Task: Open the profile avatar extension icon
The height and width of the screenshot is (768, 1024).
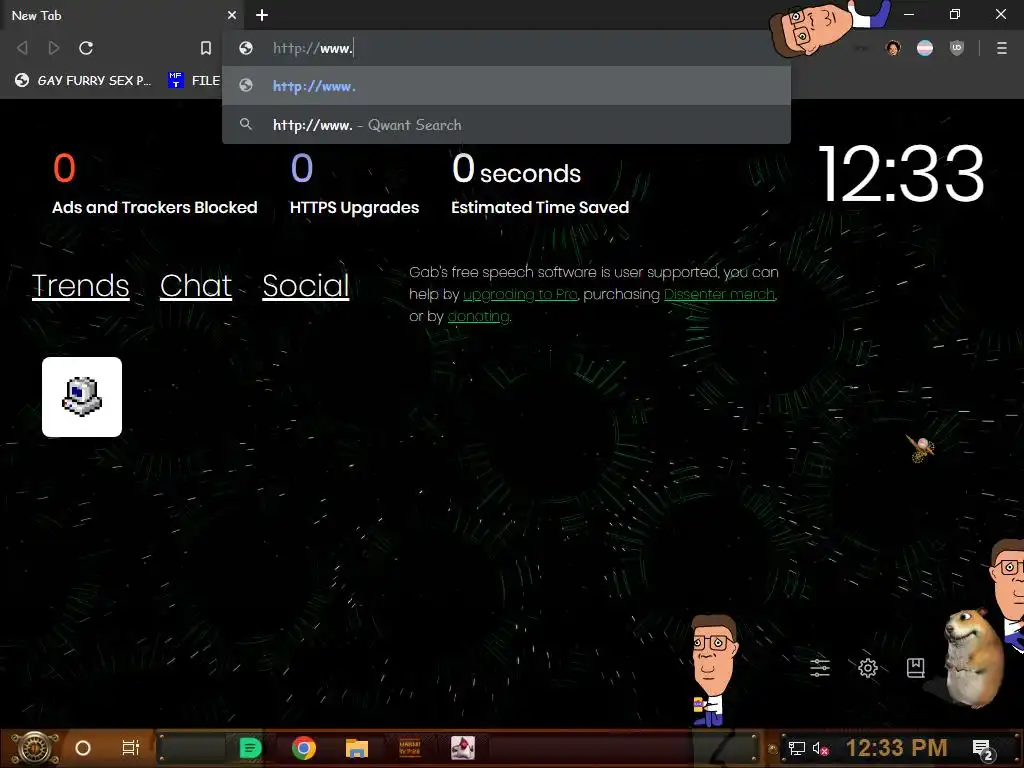Action: tap(893, 48)
